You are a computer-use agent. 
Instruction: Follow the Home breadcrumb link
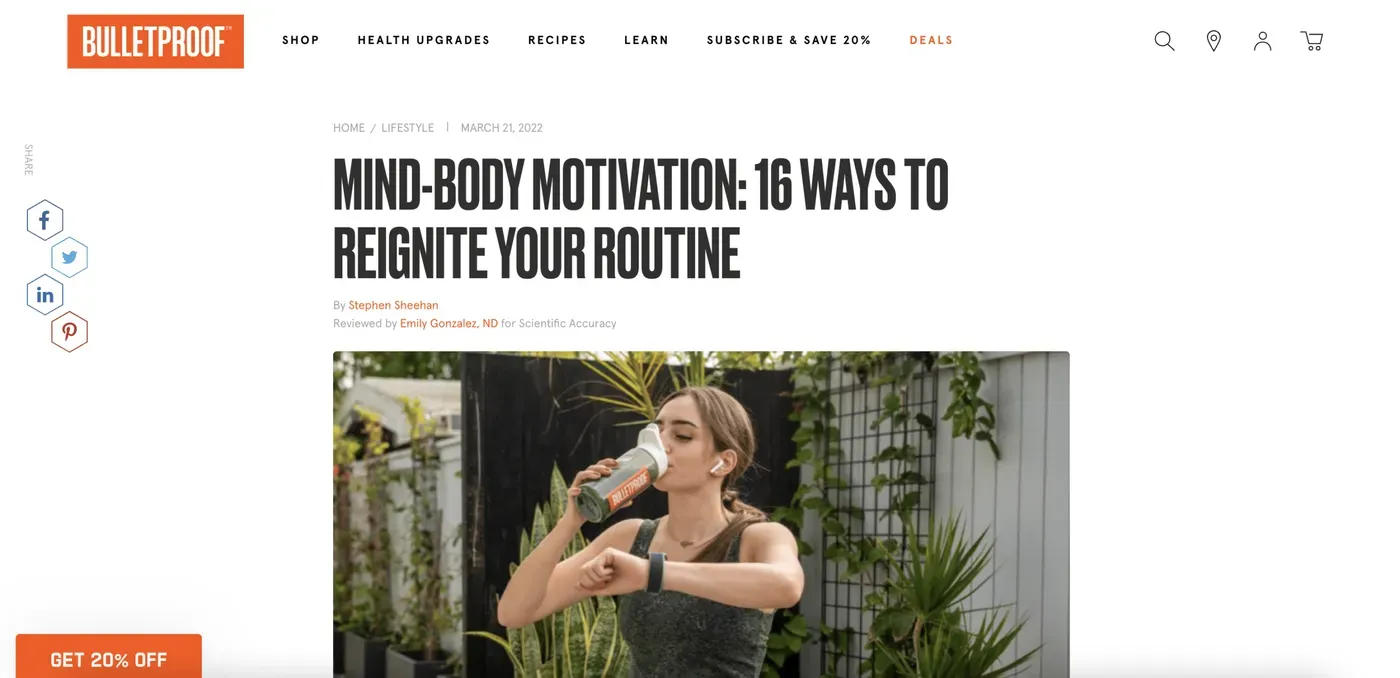click(x=349, y=128)
